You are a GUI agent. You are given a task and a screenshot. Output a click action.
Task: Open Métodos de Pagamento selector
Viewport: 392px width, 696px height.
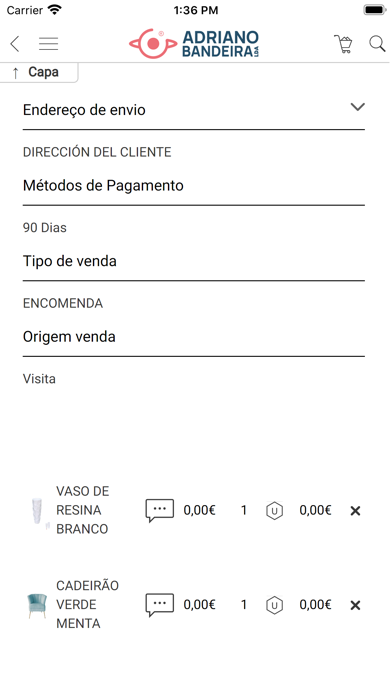coord(194,186)
